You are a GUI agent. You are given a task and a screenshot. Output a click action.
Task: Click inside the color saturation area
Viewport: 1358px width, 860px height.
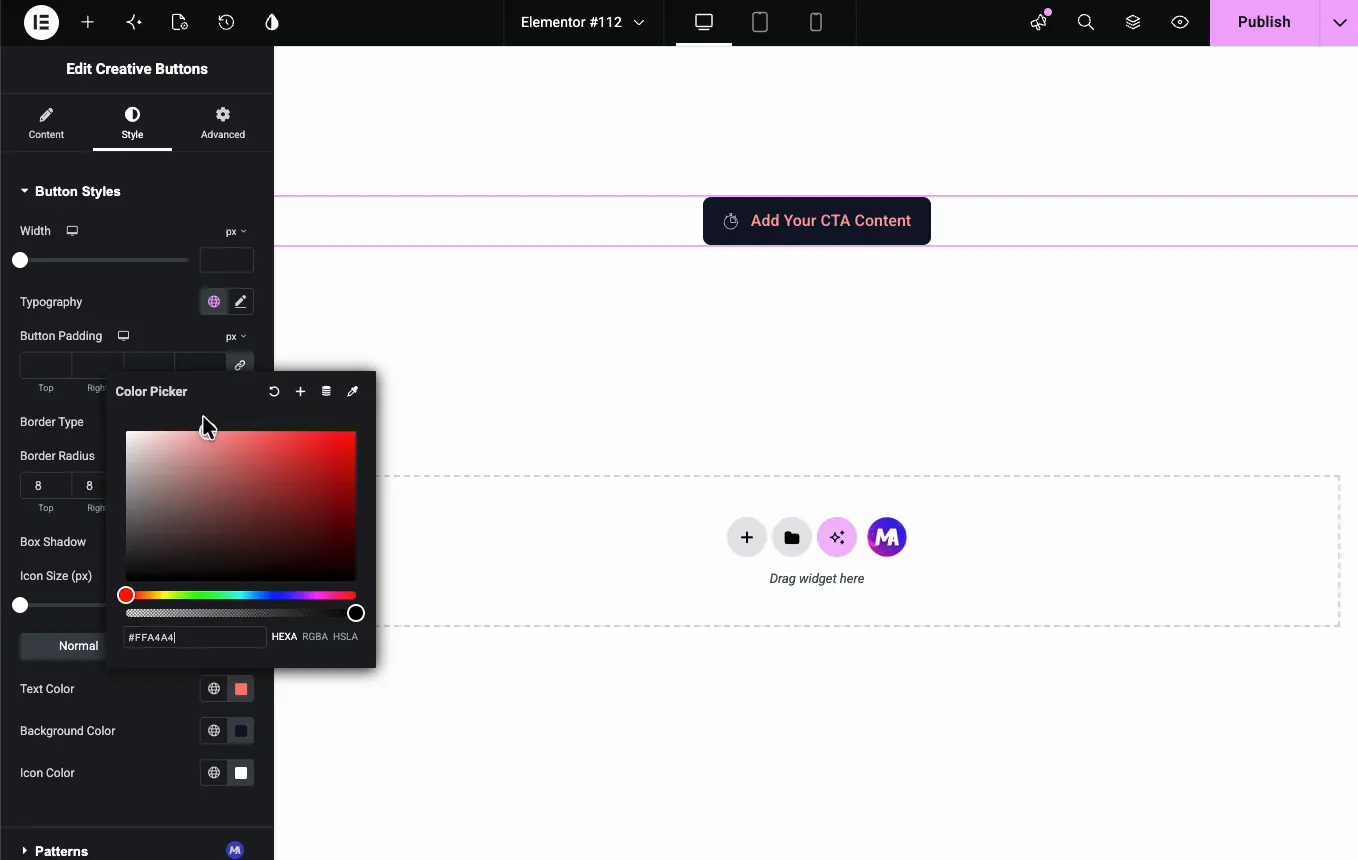(241, 506)
